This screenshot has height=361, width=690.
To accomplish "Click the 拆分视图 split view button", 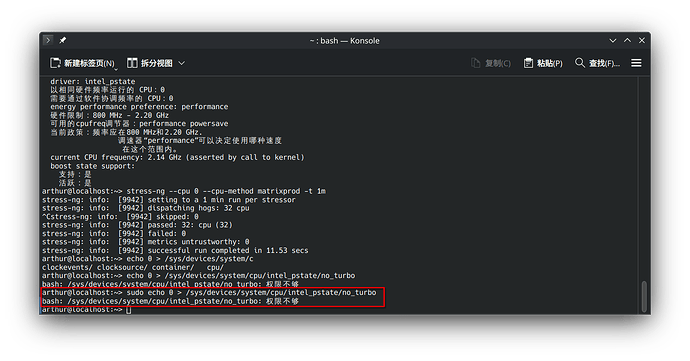I will coord(150,63).
